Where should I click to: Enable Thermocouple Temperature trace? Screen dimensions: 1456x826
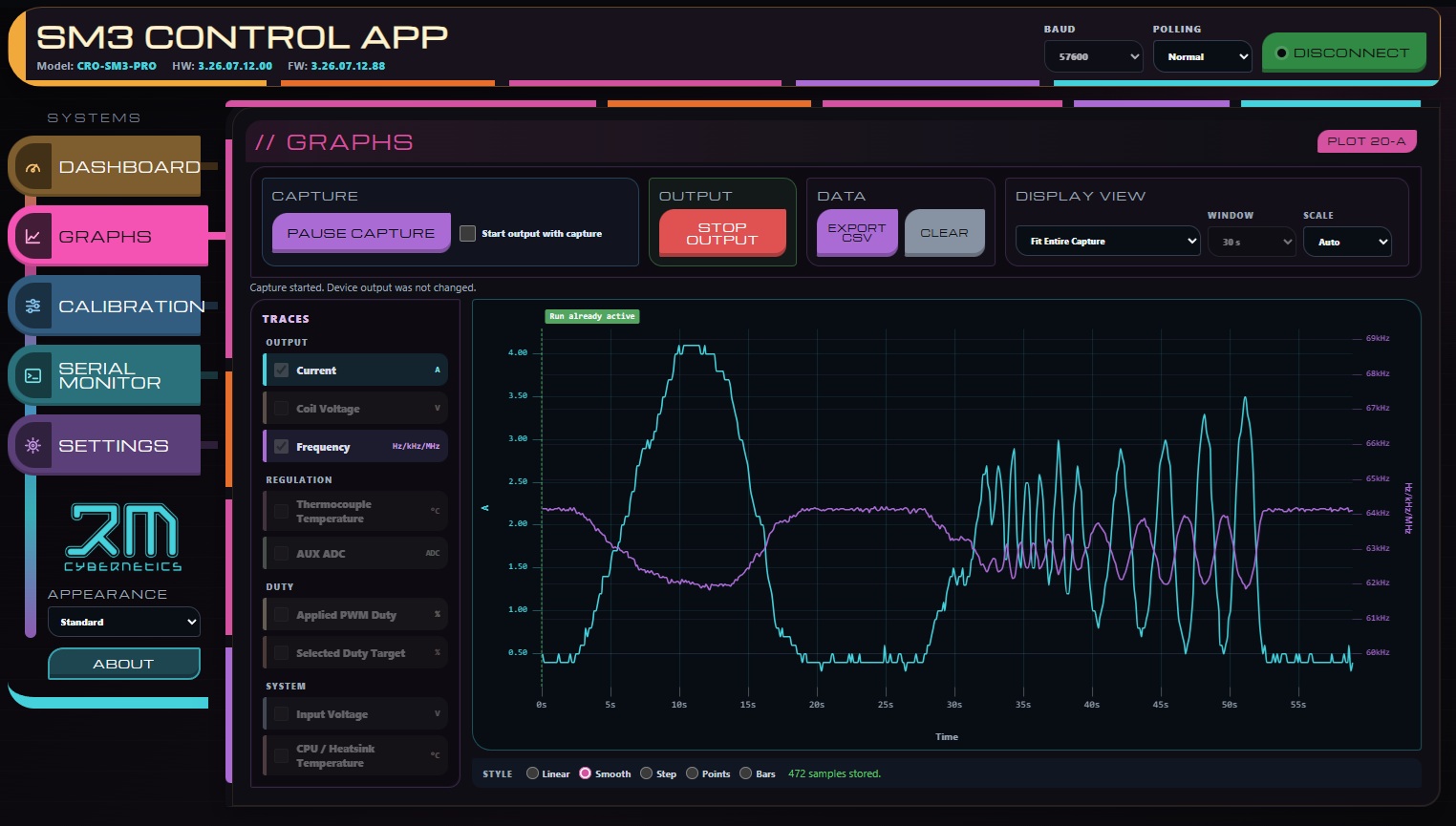281,512
